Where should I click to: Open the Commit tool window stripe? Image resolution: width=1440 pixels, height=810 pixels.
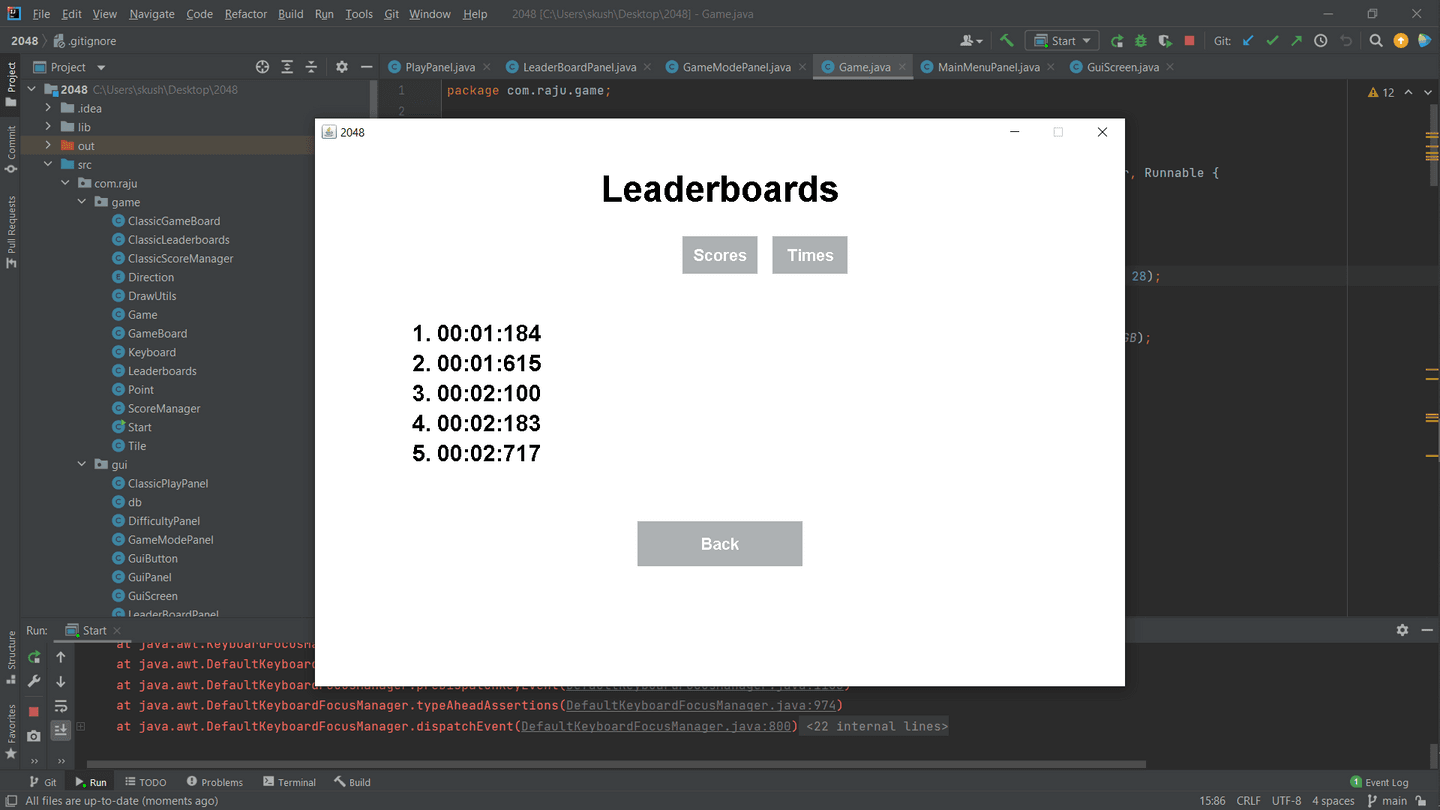tap(11, 148)
